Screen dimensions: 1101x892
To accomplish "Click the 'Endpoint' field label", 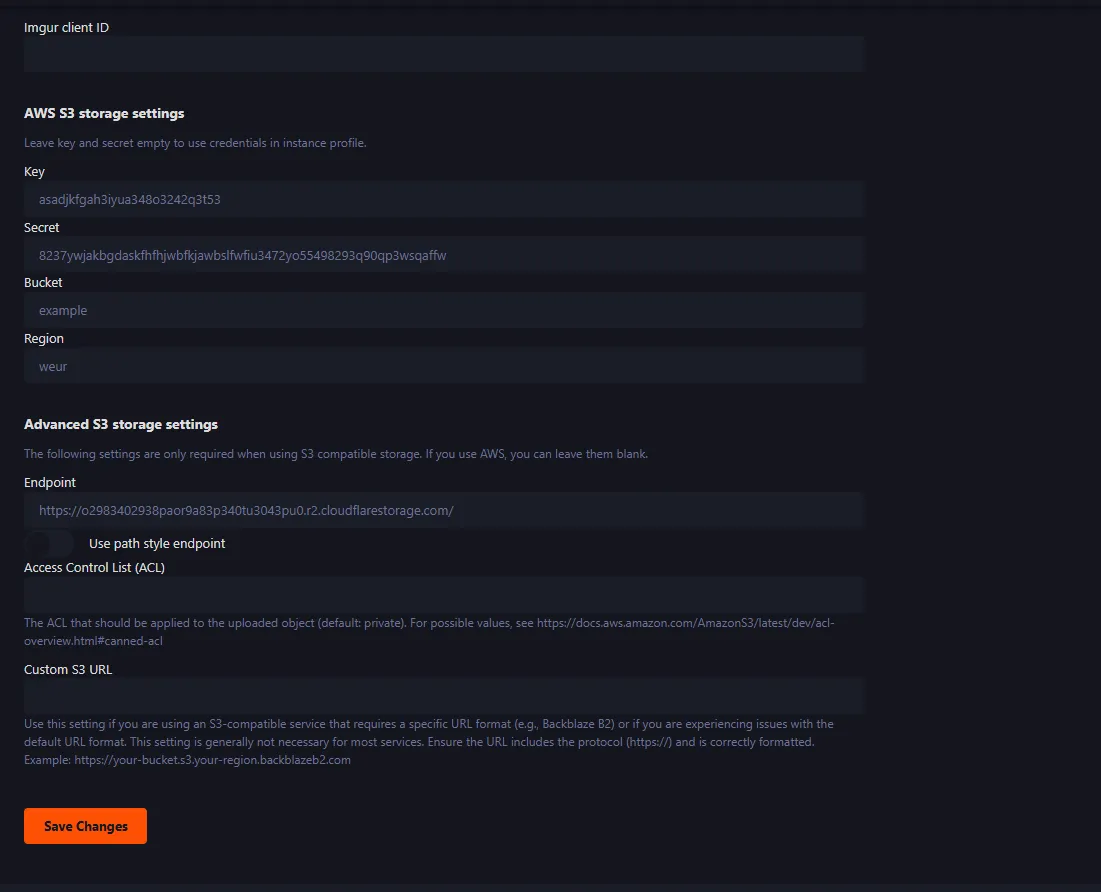I will 50,483.
